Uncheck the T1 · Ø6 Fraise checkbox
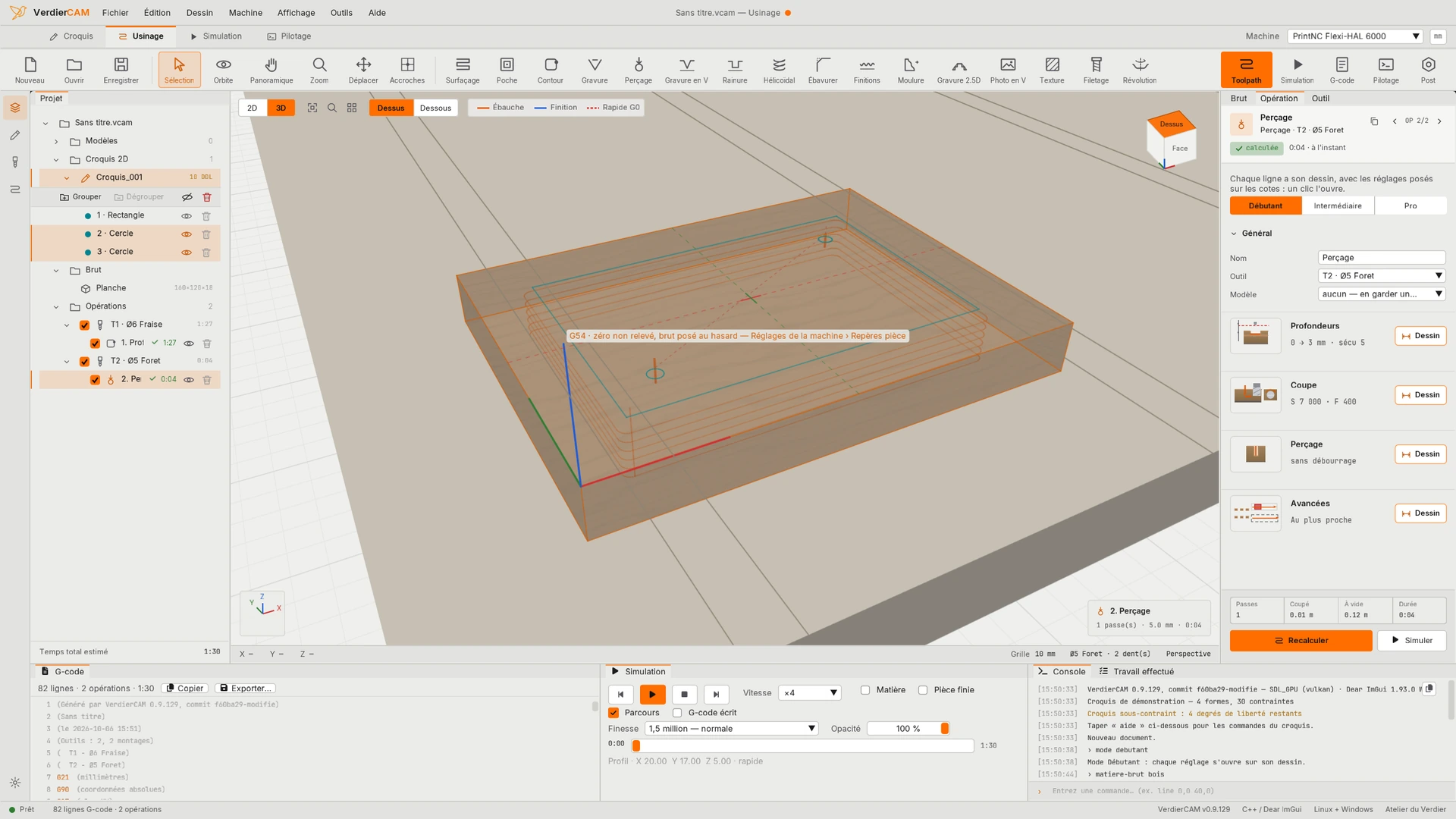1456x819 pixels. point(84,325)
